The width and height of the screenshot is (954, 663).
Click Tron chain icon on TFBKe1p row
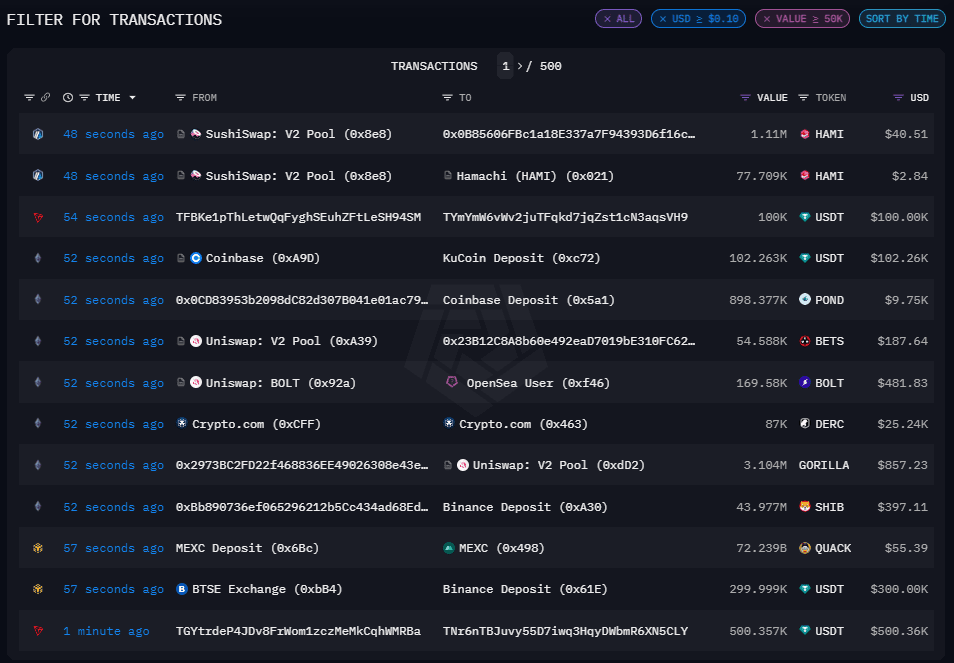click(38, 217)
